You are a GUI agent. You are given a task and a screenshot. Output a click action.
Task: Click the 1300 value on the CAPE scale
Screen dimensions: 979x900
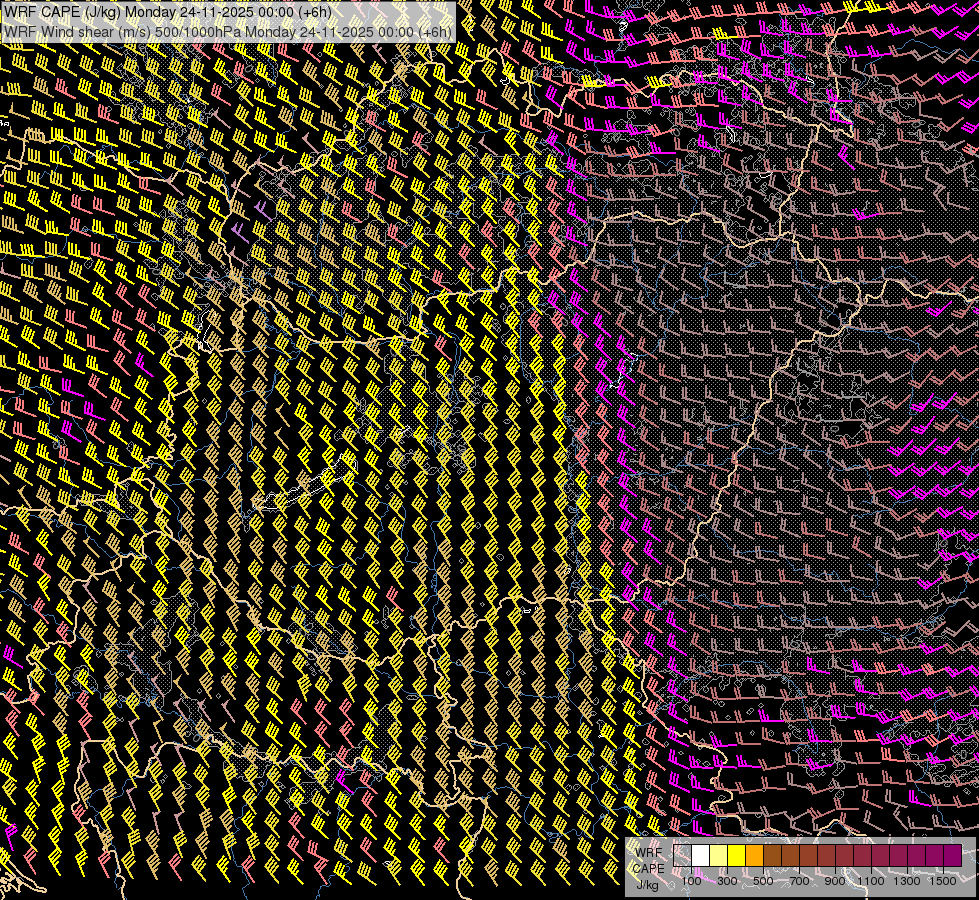(x=907, y=881)
